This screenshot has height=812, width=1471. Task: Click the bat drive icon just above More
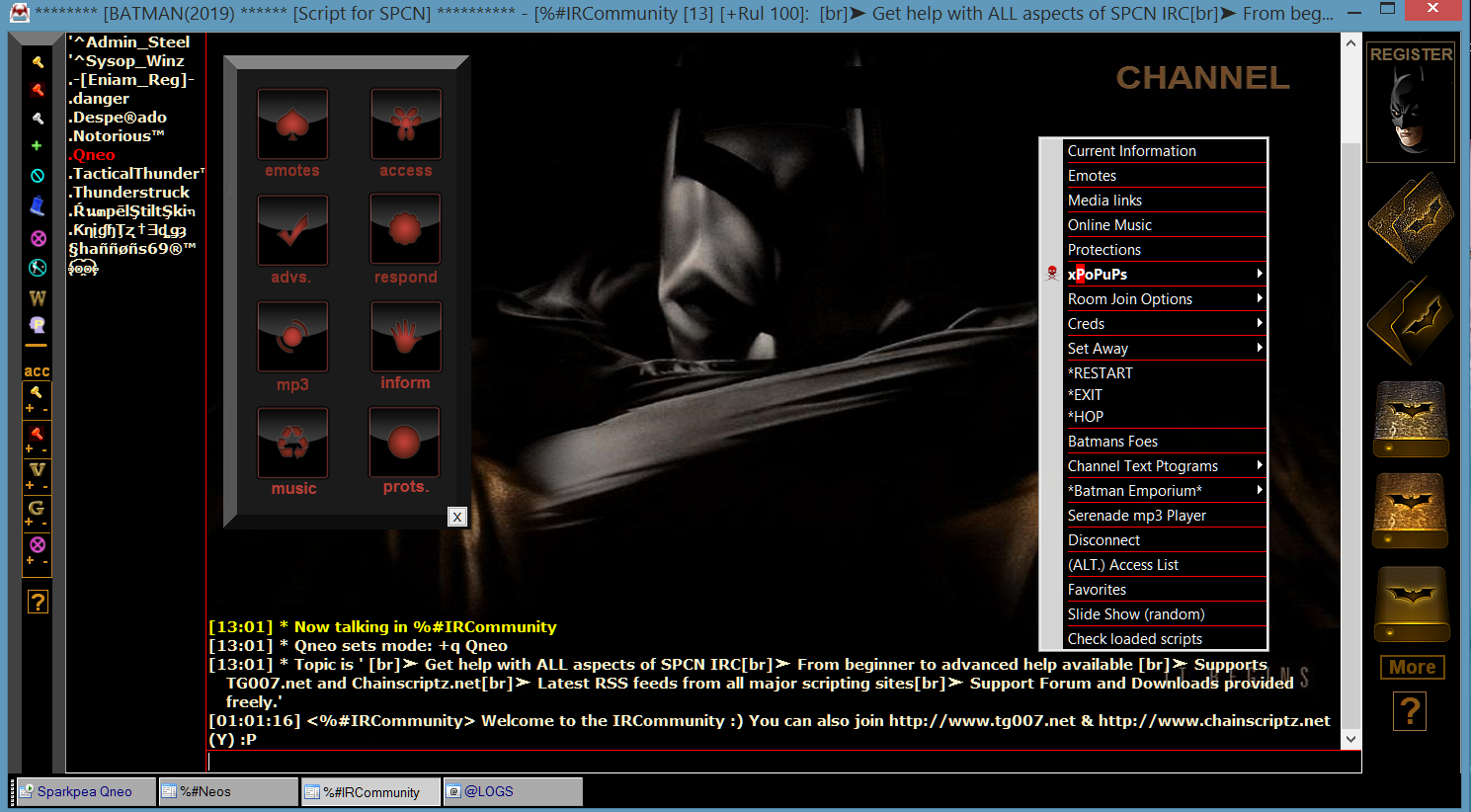(x=1413, y=604)
